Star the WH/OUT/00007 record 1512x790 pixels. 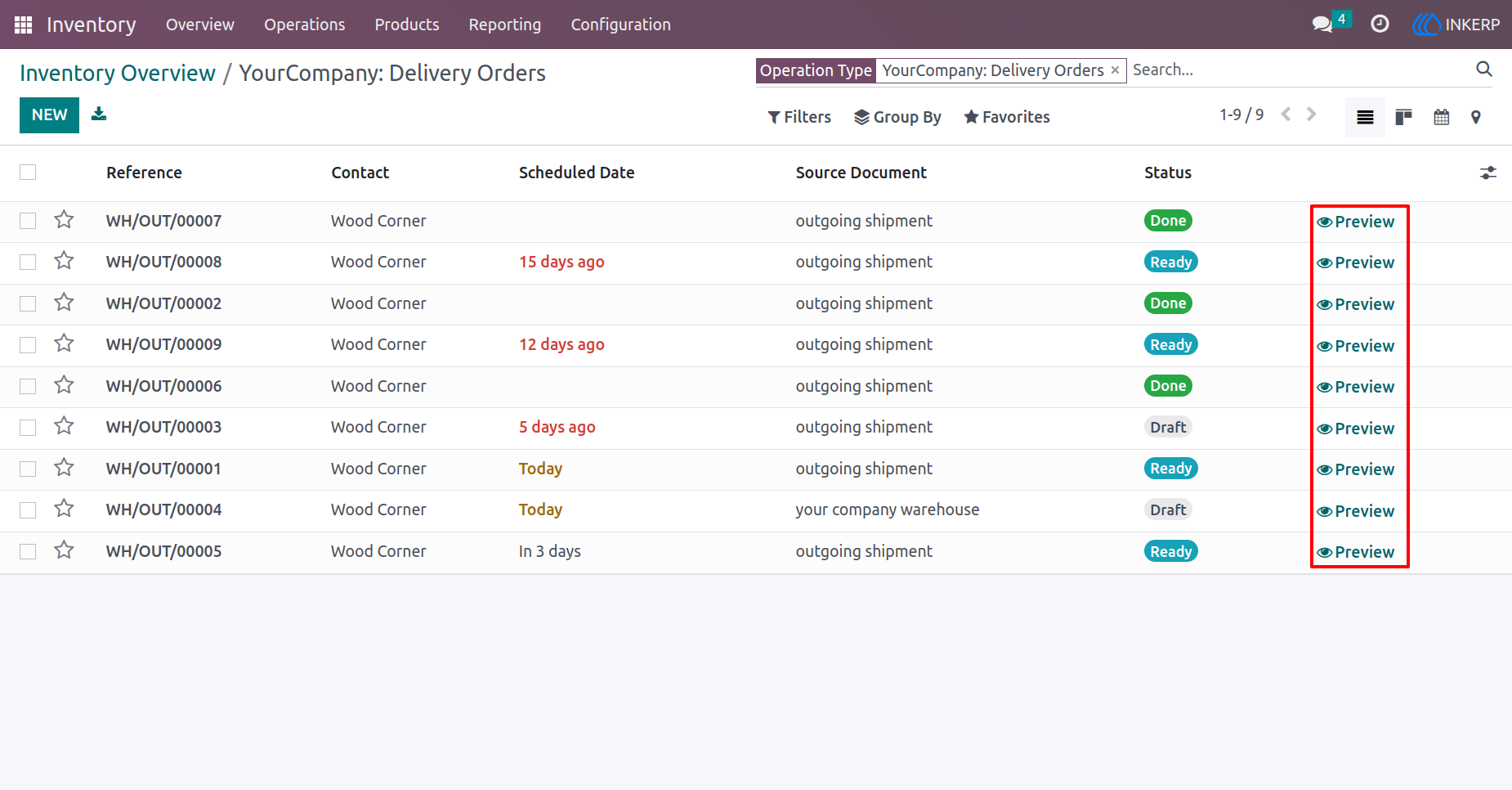coord(64,220)
